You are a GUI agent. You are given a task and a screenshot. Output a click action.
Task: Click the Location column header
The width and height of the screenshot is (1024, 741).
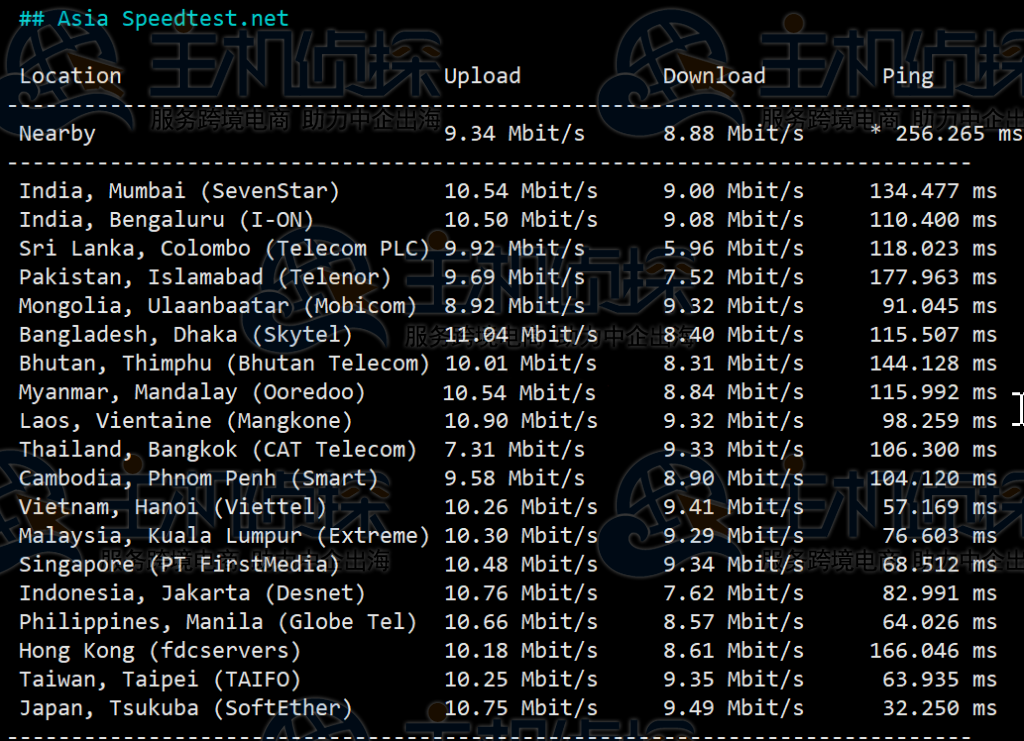click(70, 76)
